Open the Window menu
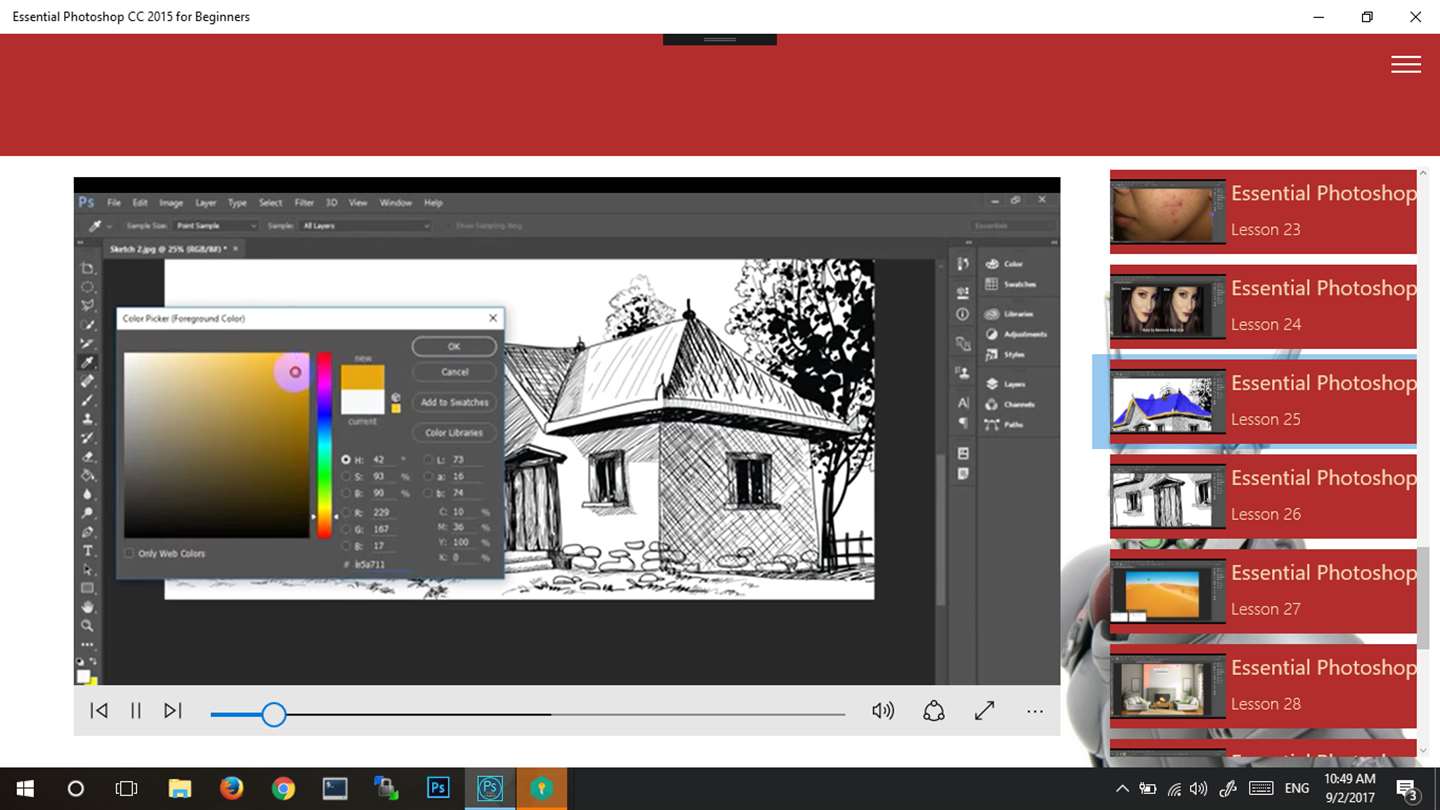 pyautogui.click(x=395, y=202)
